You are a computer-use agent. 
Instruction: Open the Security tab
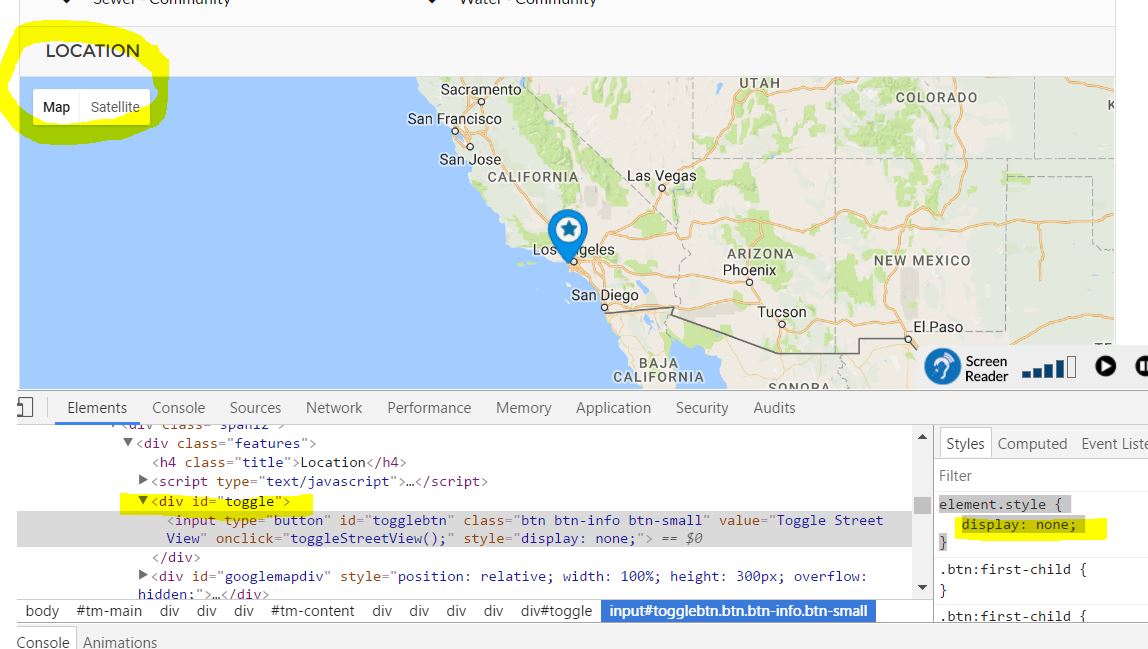coord(702,408)
